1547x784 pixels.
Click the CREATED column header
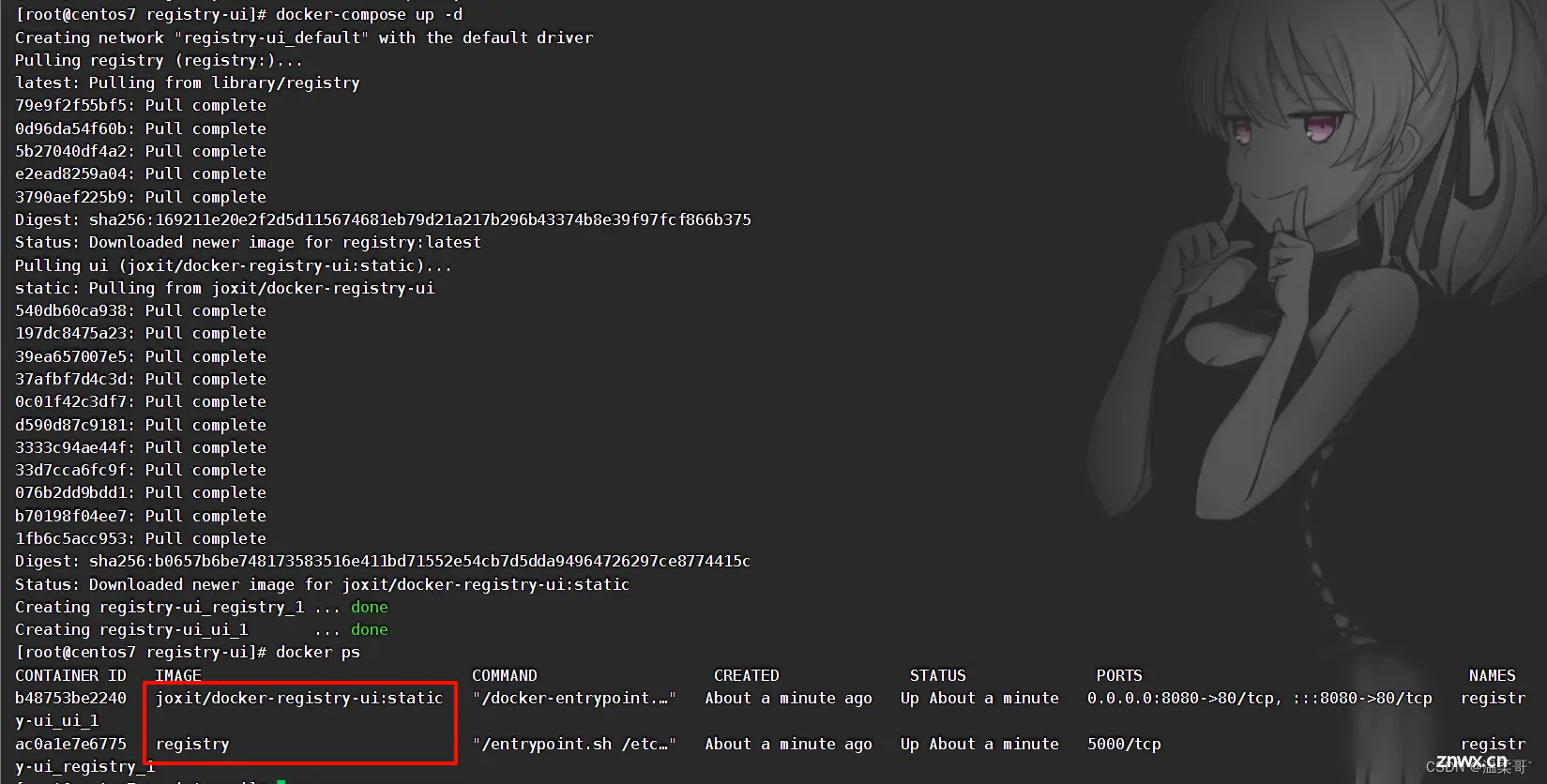tap(747, 675)
